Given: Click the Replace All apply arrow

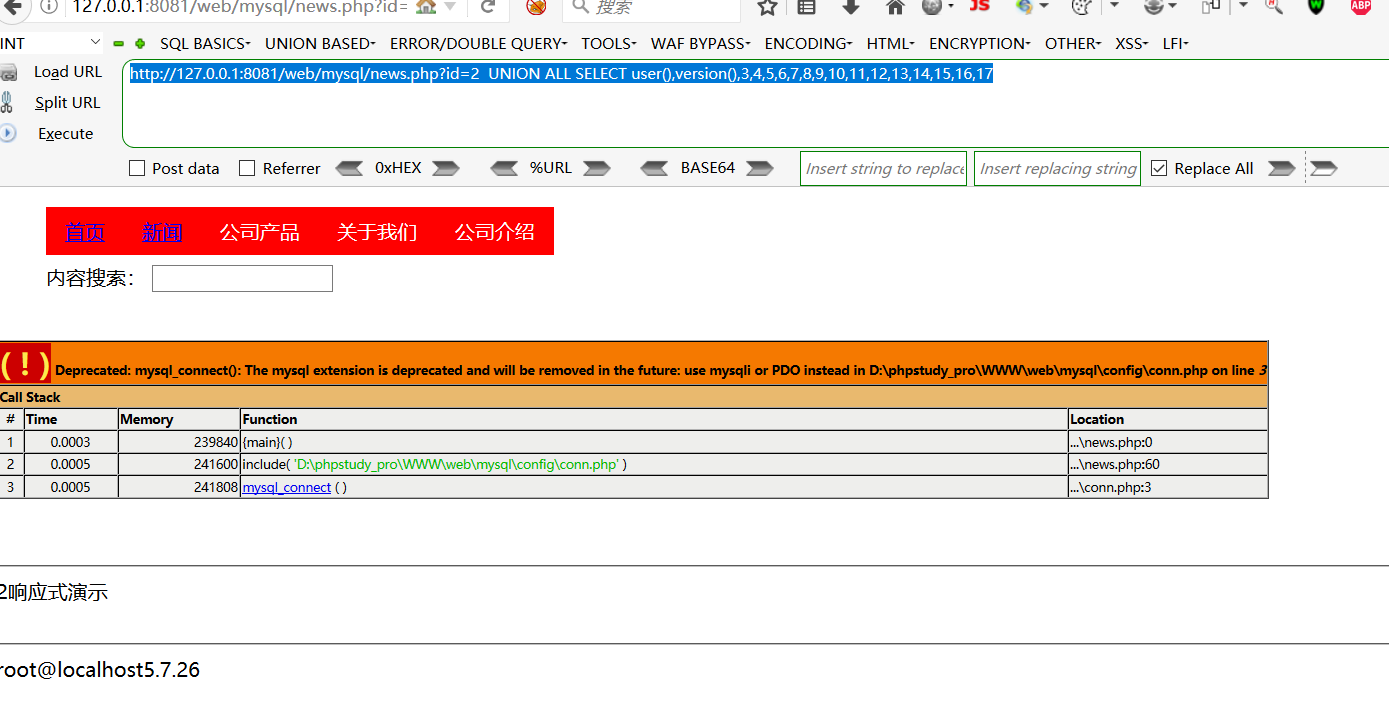Looking at the screenshot, I should (1282, 168).
